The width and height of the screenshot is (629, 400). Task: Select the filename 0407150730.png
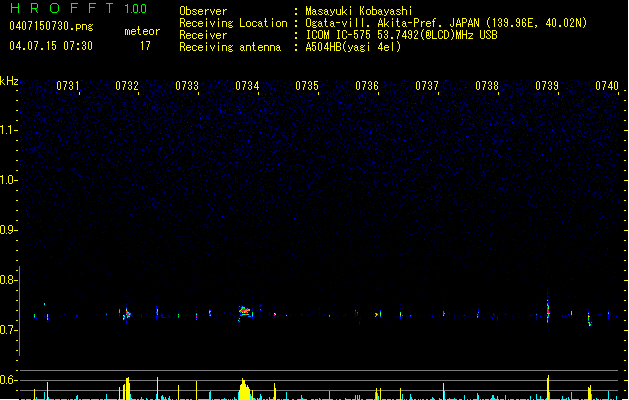tap(51, 26)
